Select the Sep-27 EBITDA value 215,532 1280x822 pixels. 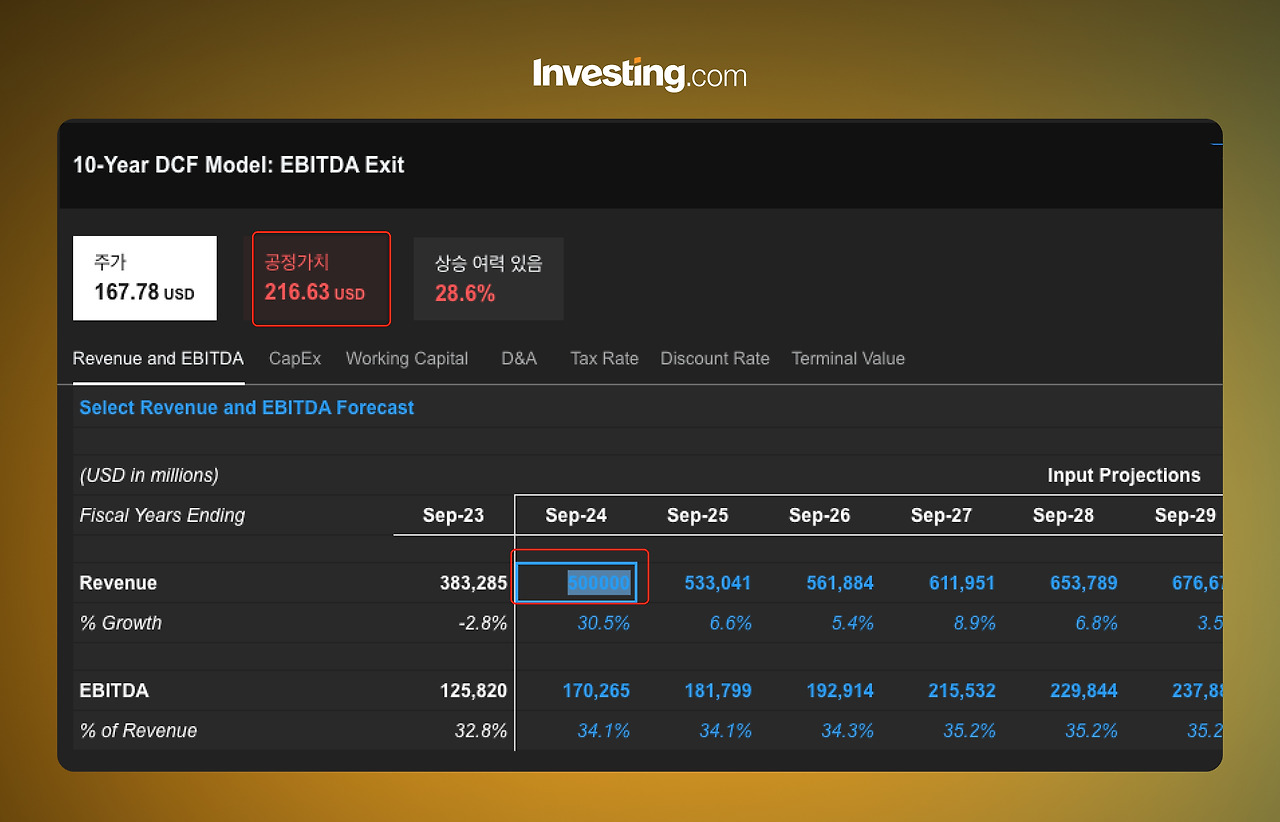click(962, 690)
